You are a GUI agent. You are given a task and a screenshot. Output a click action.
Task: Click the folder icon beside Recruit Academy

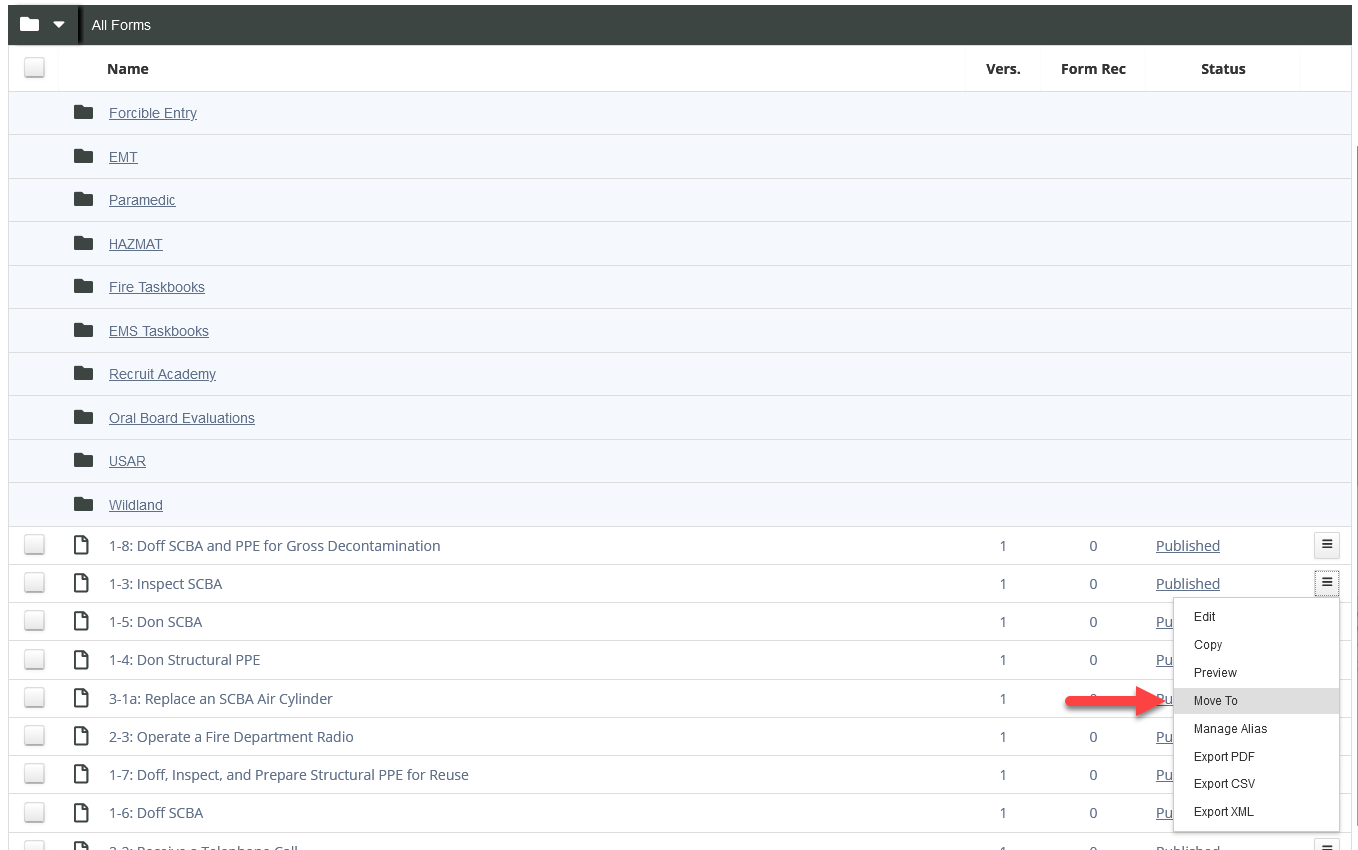click(83, 374)
